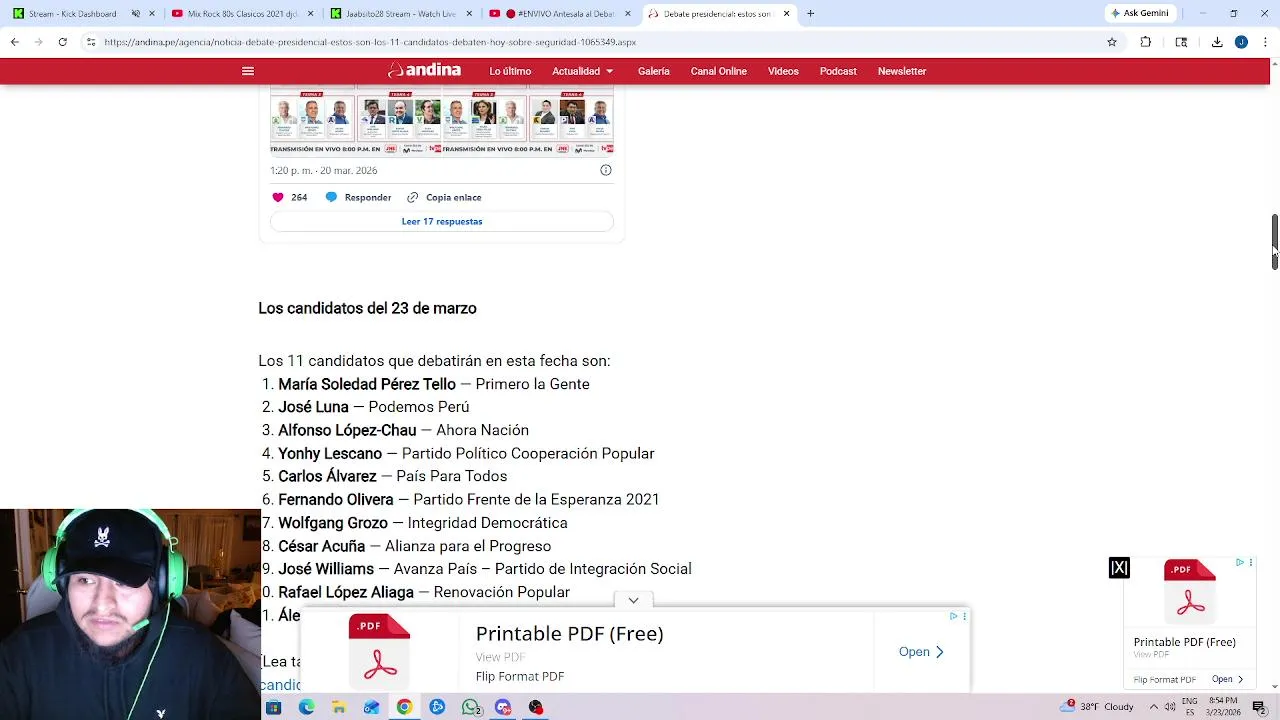Click Copia enlace on the tweet
Image resolution: width=1280 pixels, height=720 pixels.
[x=444, y=197]
